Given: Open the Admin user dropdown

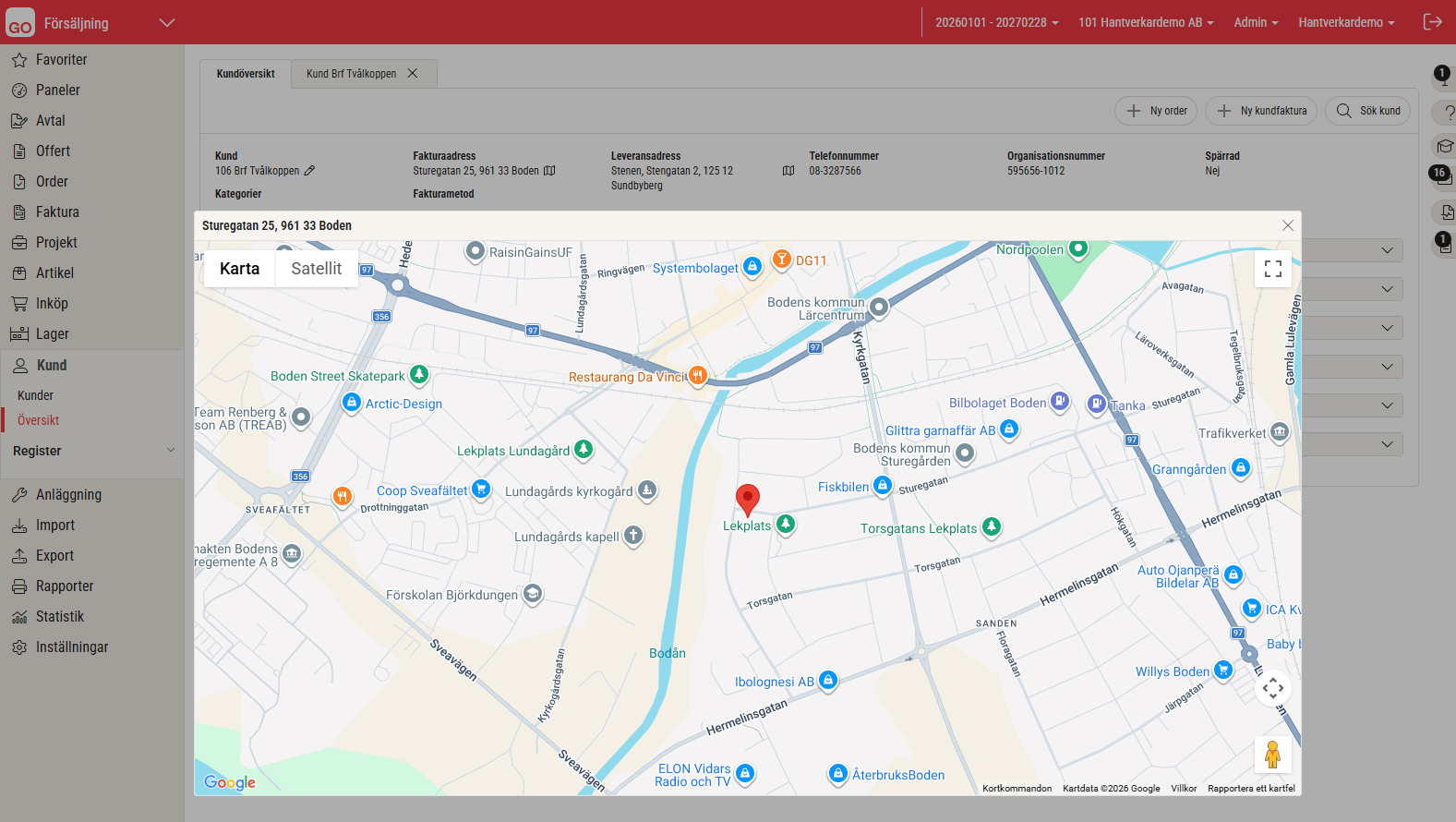Looking at the screenshot, I should coord(1256,22).
